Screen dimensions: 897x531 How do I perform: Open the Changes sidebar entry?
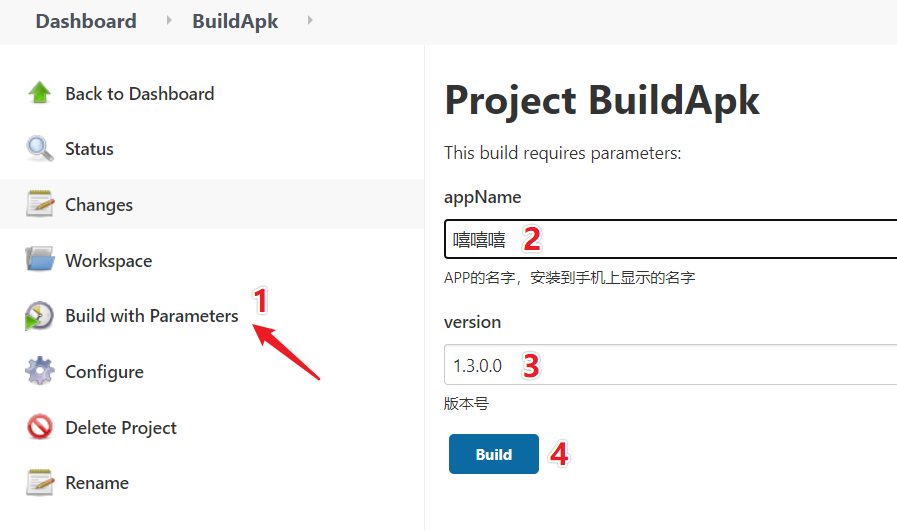click(x=99, y=205)
